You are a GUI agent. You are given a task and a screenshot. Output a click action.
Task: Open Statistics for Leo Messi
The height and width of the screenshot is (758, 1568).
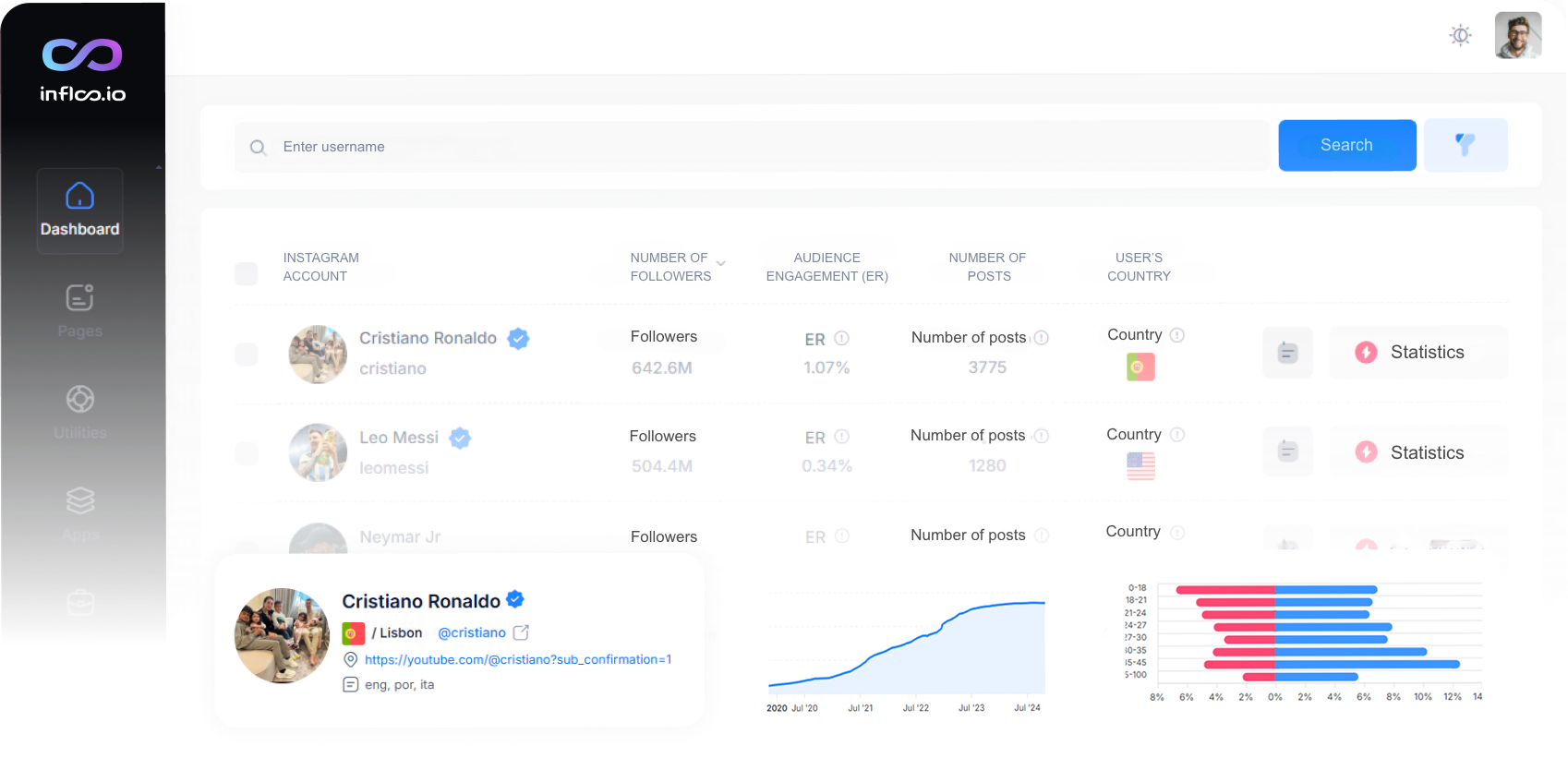pyautogui.click(x=1417, y=452)
